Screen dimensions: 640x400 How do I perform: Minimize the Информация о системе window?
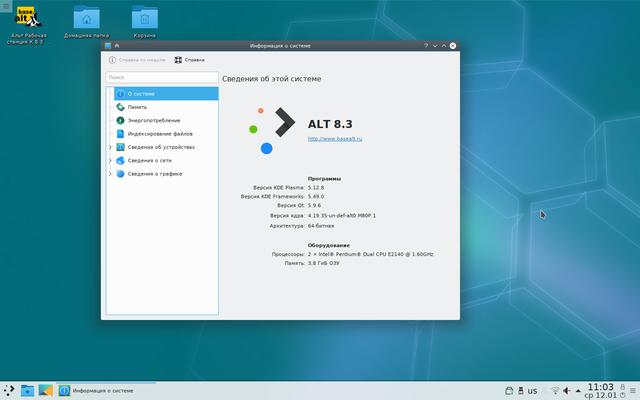[x=435, y=46]
